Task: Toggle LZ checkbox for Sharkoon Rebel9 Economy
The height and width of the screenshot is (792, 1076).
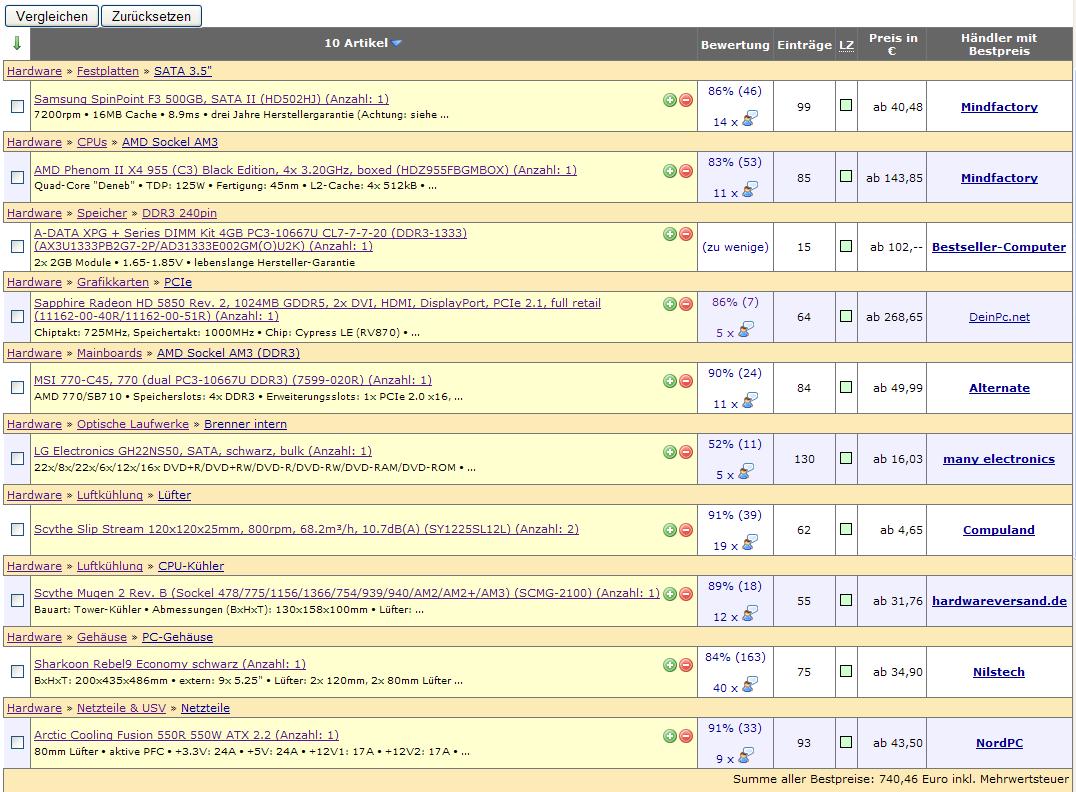Action: pos(846,671)
